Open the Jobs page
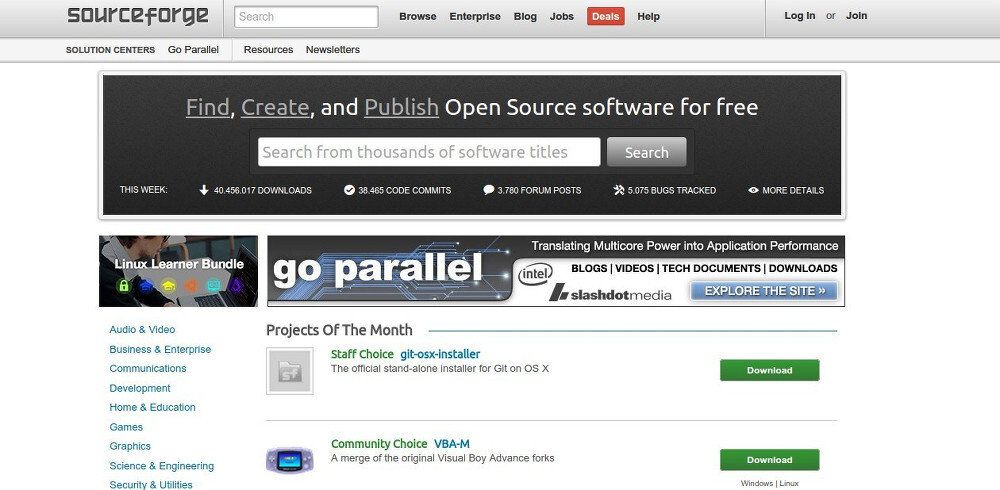The image size is (1000, 490). (562, 17)
